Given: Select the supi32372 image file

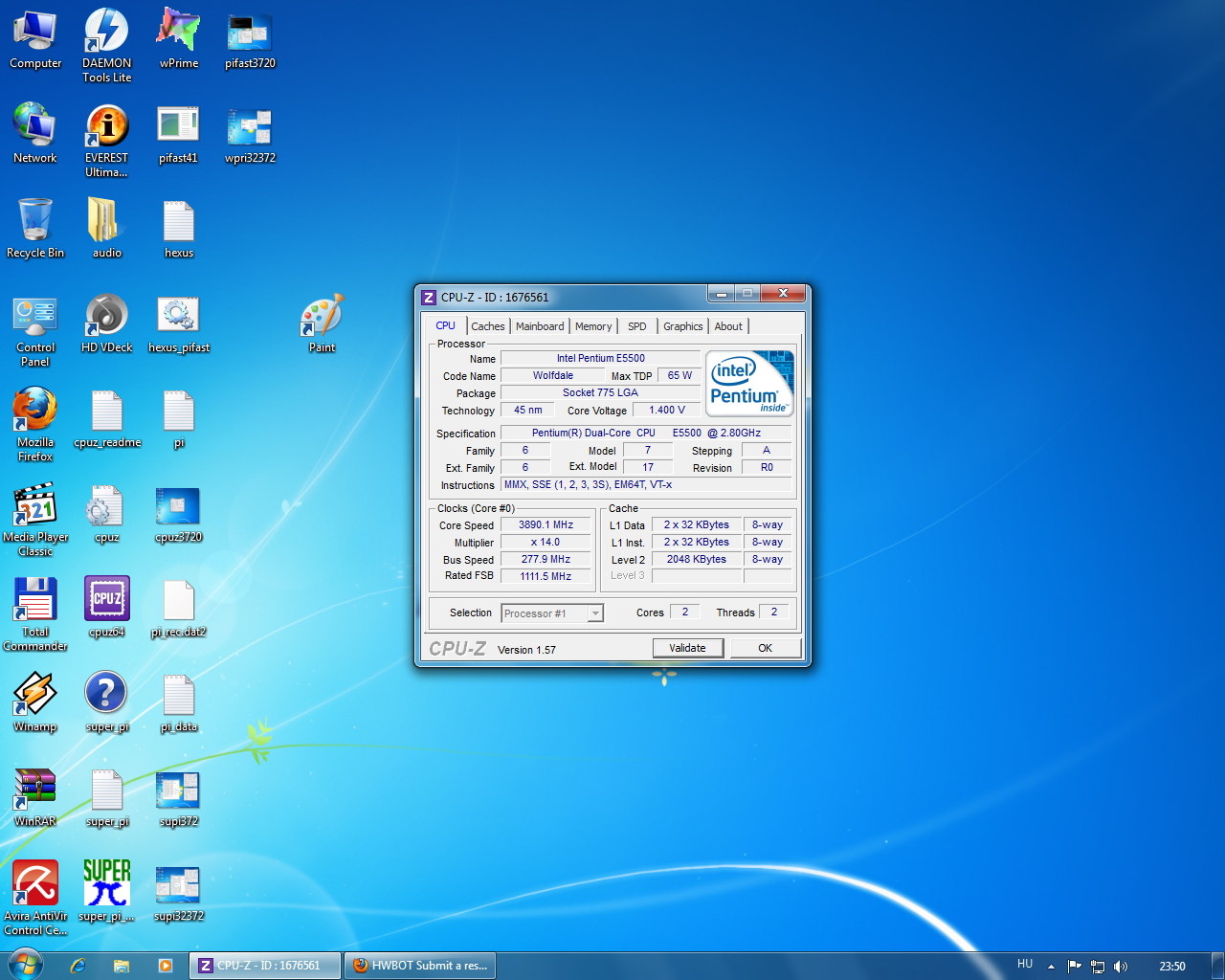Looking at the screenshot, I should coord(179,893).
